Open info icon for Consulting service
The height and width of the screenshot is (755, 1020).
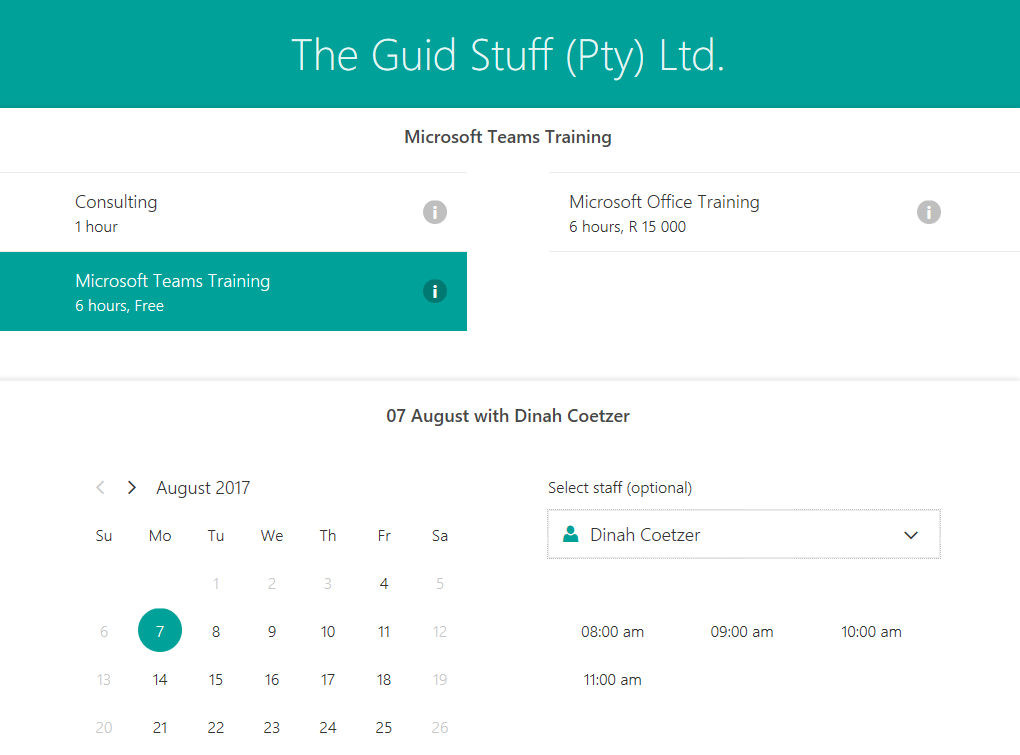435,212
